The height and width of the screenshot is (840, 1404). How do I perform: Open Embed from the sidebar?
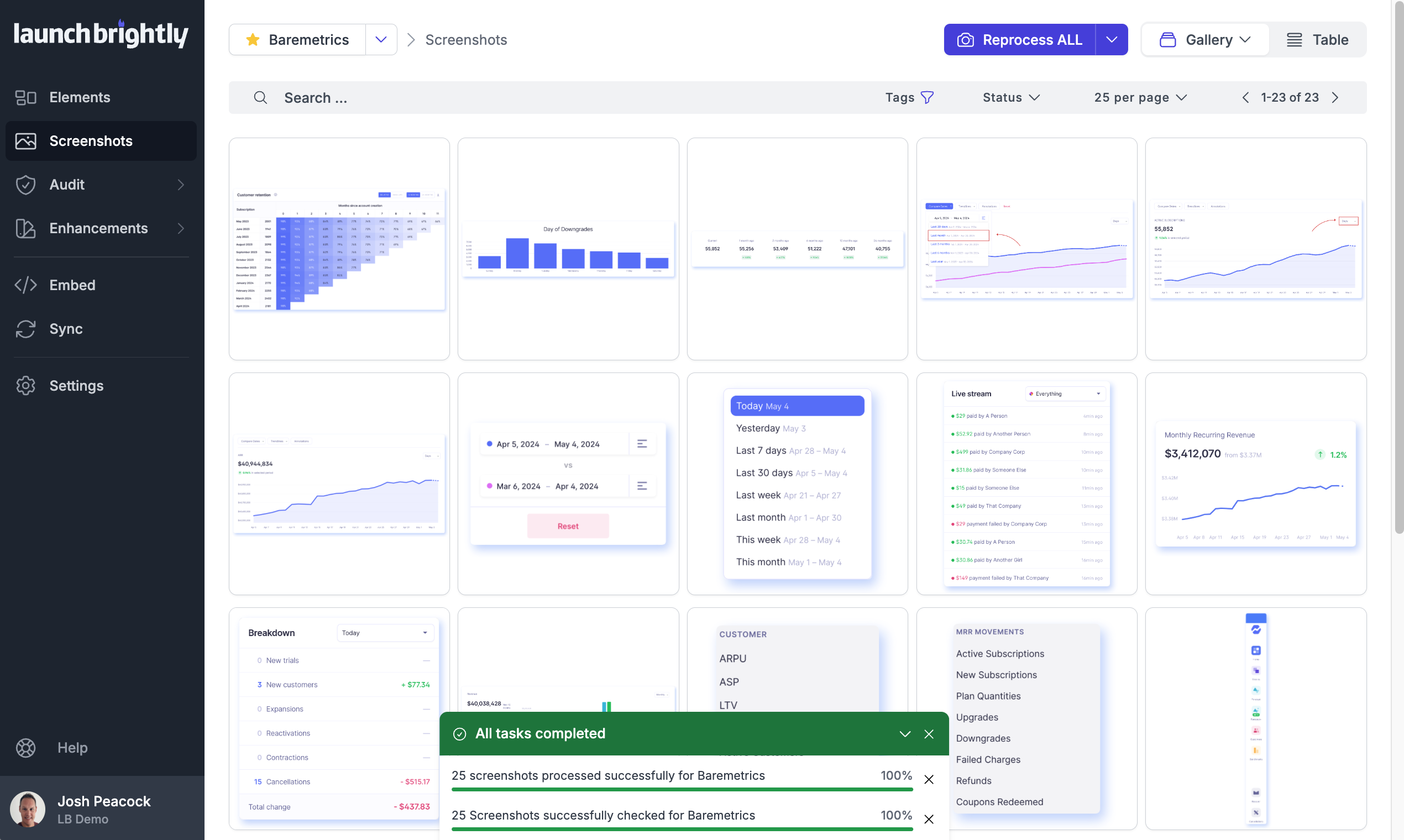pyautogui.click(x=72, y=285)
